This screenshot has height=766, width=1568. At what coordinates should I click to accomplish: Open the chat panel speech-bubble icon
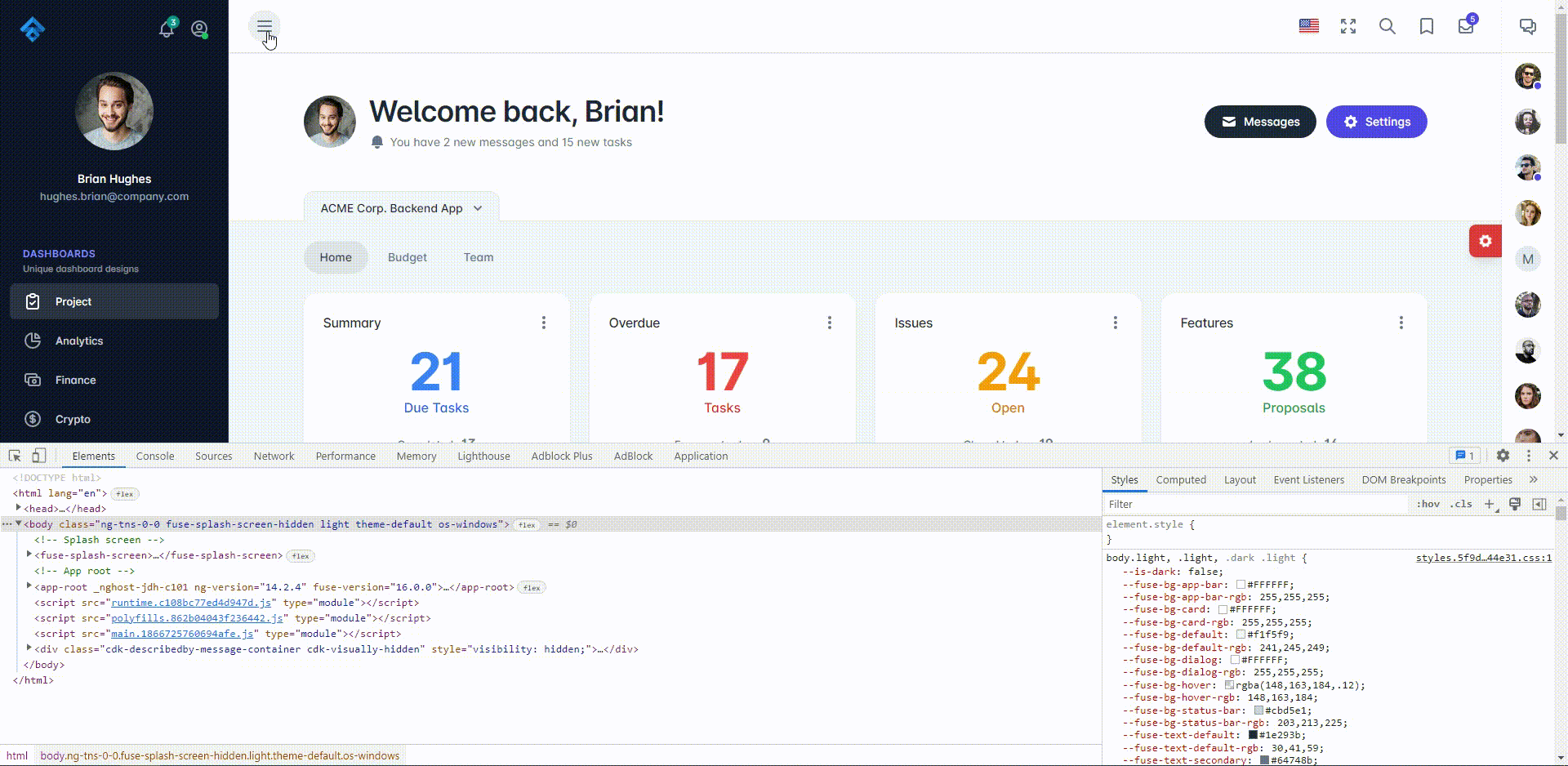(x=1526, y=26)
